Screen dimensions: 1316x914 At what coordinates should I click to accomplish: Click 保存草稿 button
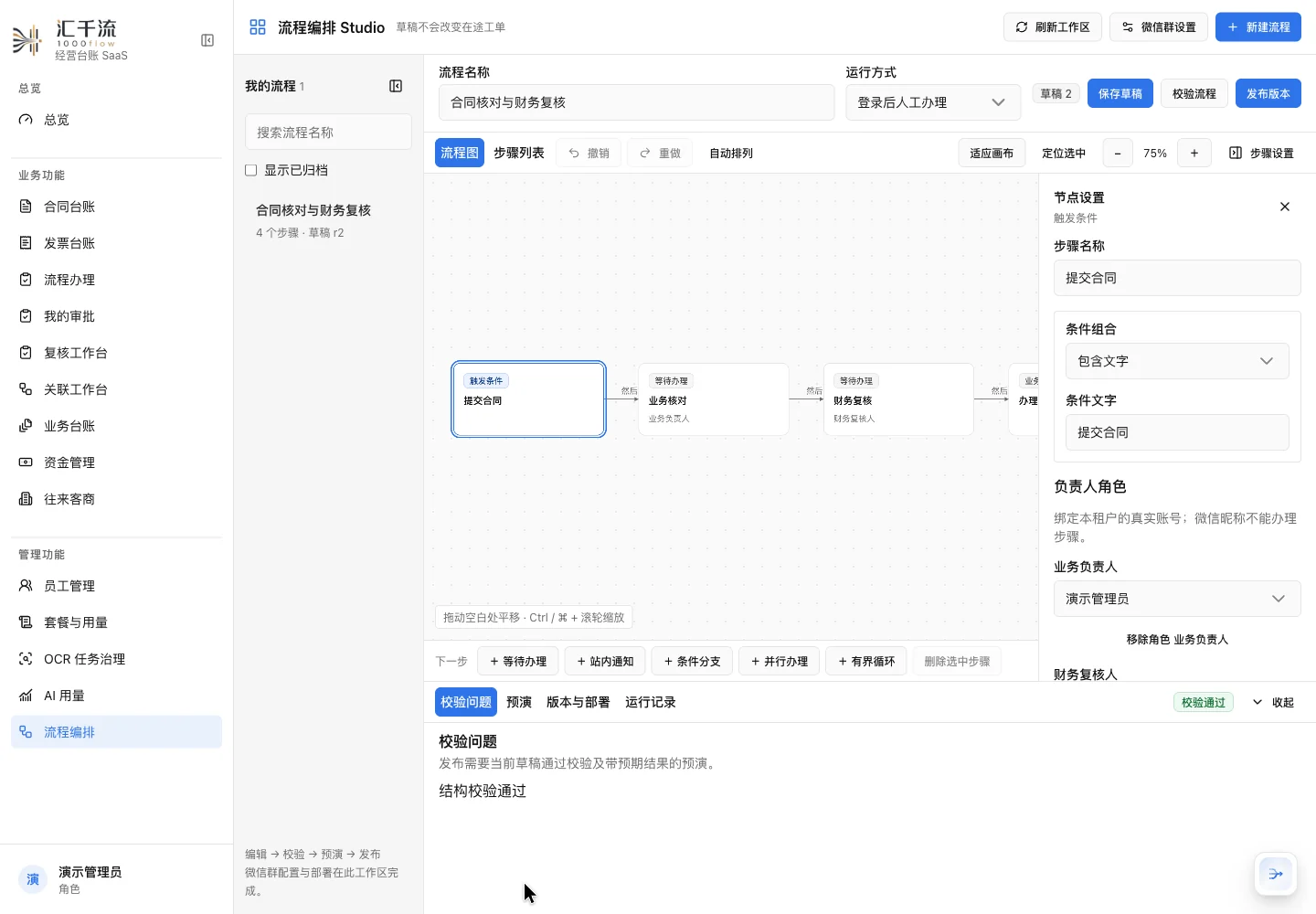1120,93
